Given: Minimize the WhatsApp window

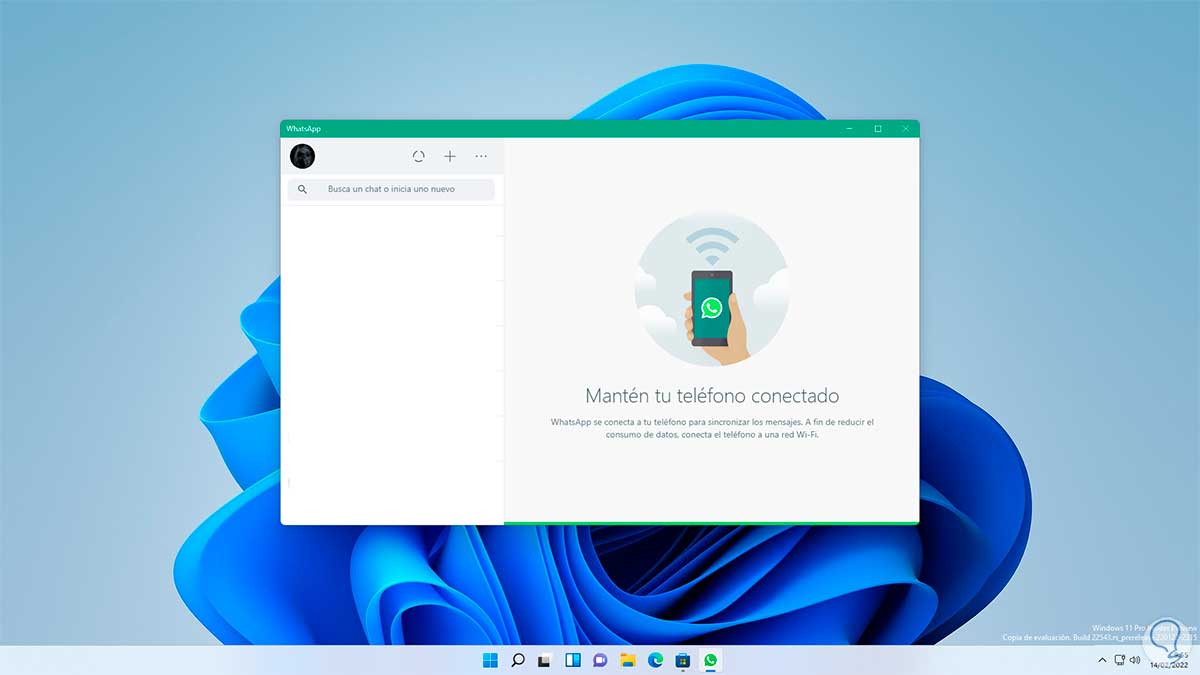Looking at the screenshot, I should (849, 128).
